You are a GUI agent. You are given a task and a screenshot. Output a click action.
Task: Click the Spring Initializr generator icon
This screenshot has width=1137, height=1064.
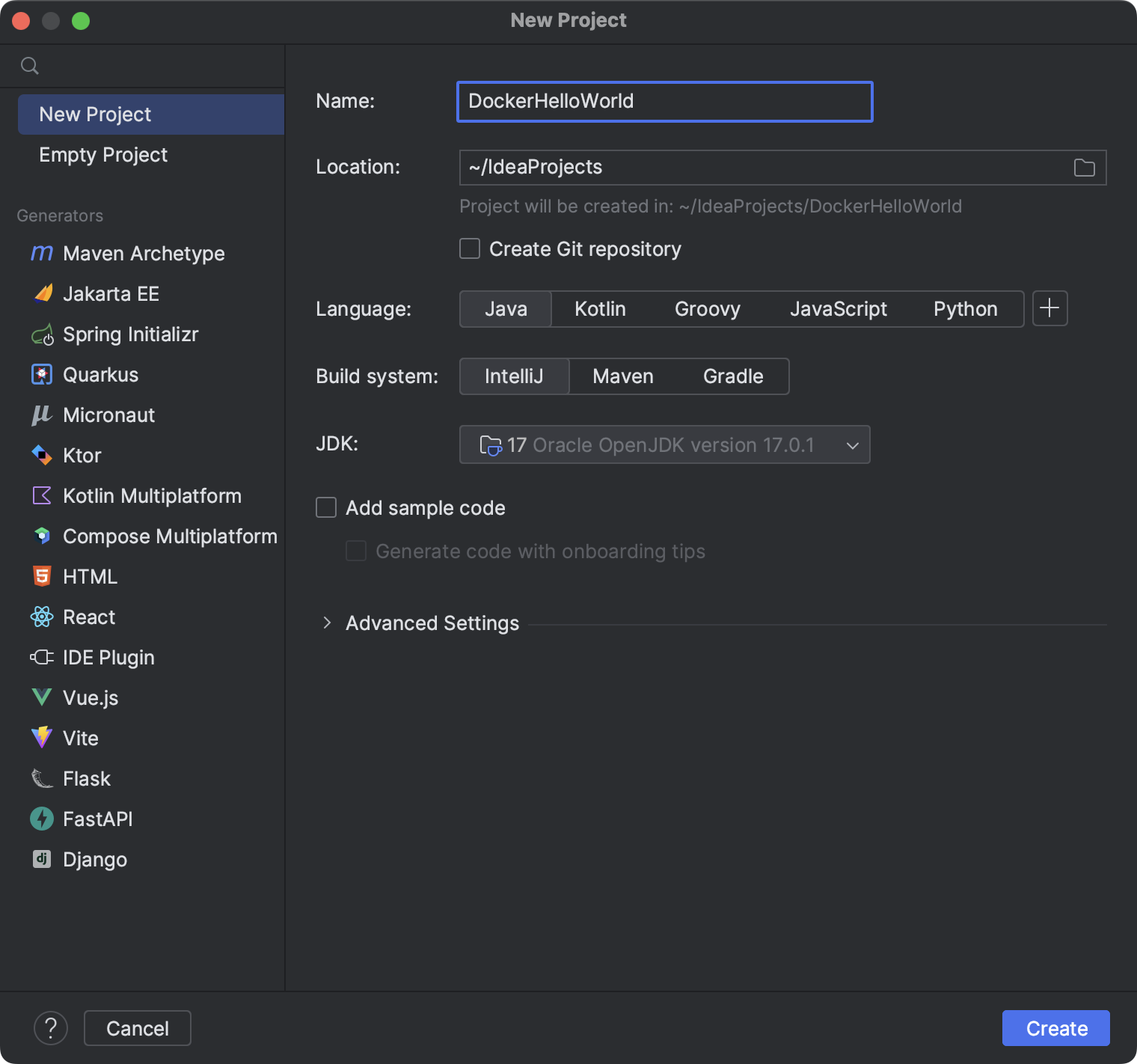click(x=42, y=334)
